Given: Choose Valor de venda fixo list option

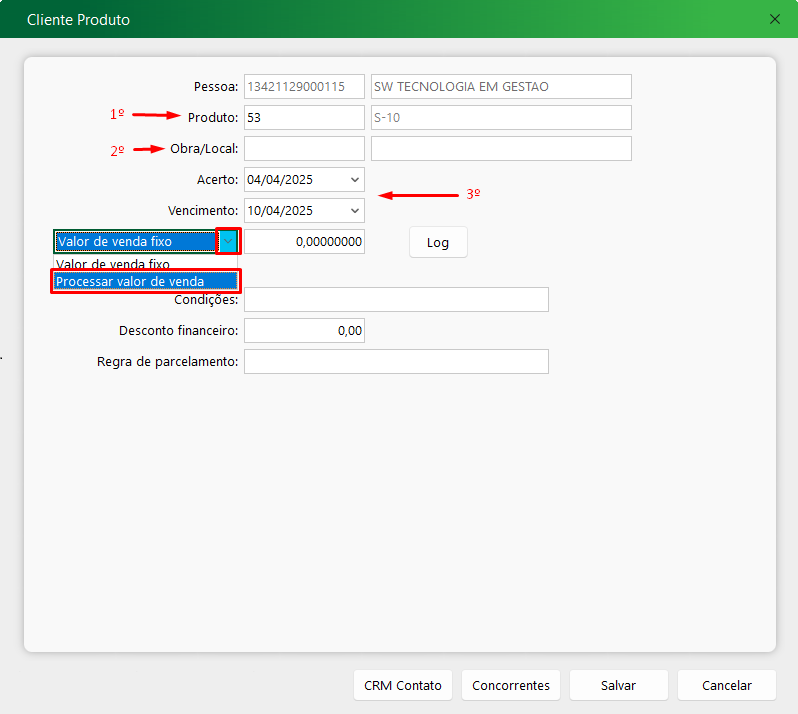Looking at the screenshot, I should tap(145, 263).
